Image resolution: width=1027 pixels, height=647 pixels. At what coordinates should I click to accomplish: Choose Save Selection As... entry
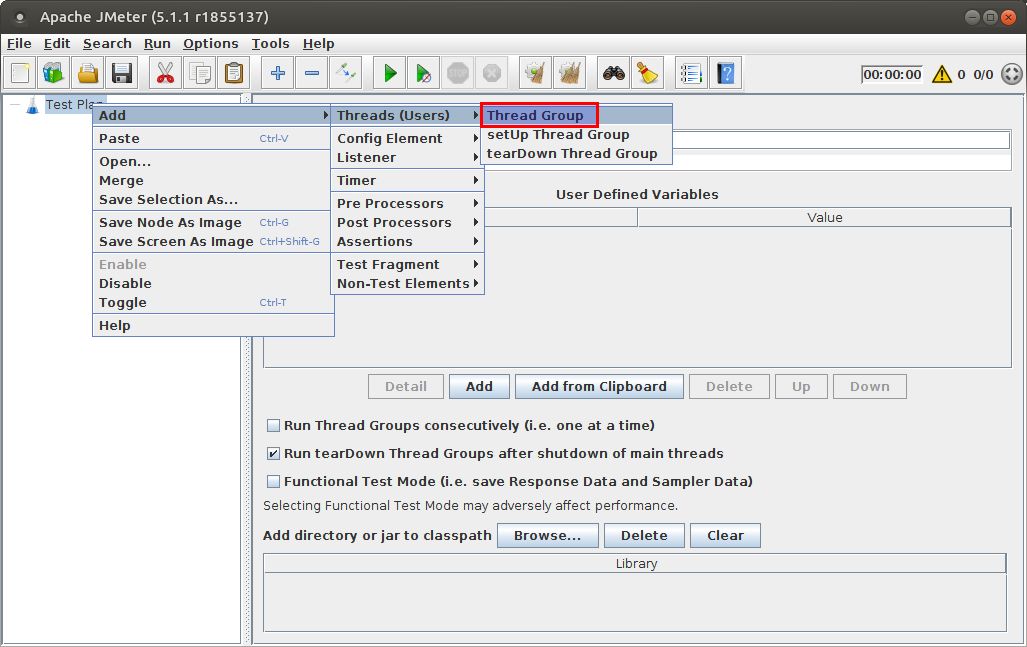click(x=213, y=199)
